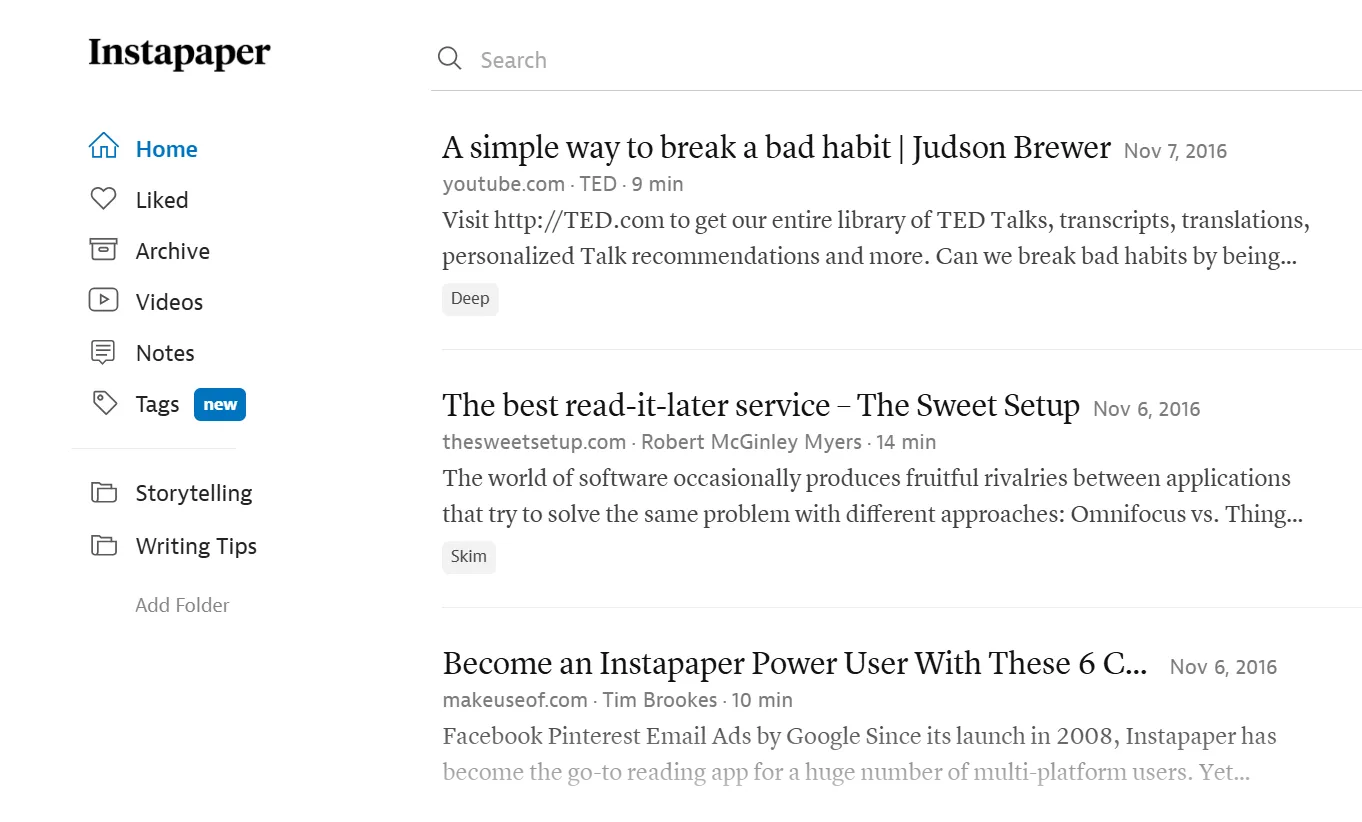Viewport: 1362px width, 822px height.
Task: Click the Instapaper logo
Action: 178,53
